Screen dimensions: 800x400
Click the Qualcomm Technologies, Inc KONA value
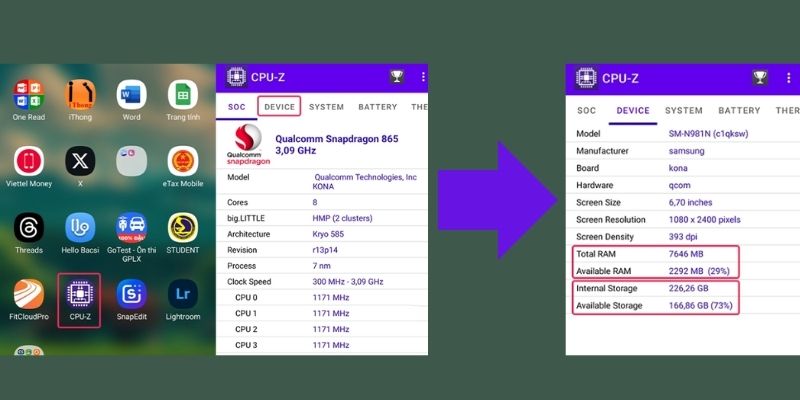click(x=364, y=182)
